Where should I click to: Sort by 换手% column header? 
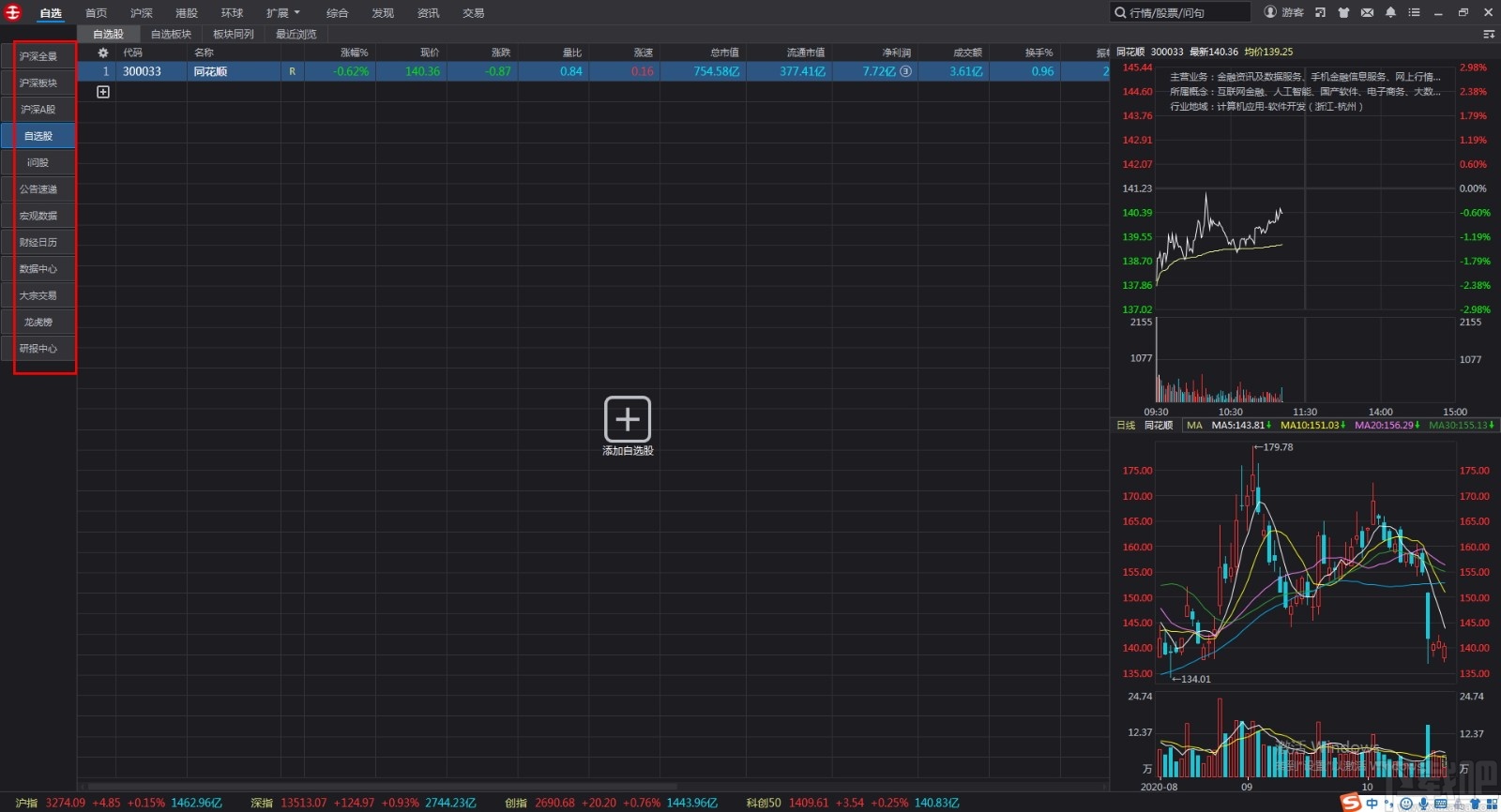pyautogui.click(x=1039, y=53)
